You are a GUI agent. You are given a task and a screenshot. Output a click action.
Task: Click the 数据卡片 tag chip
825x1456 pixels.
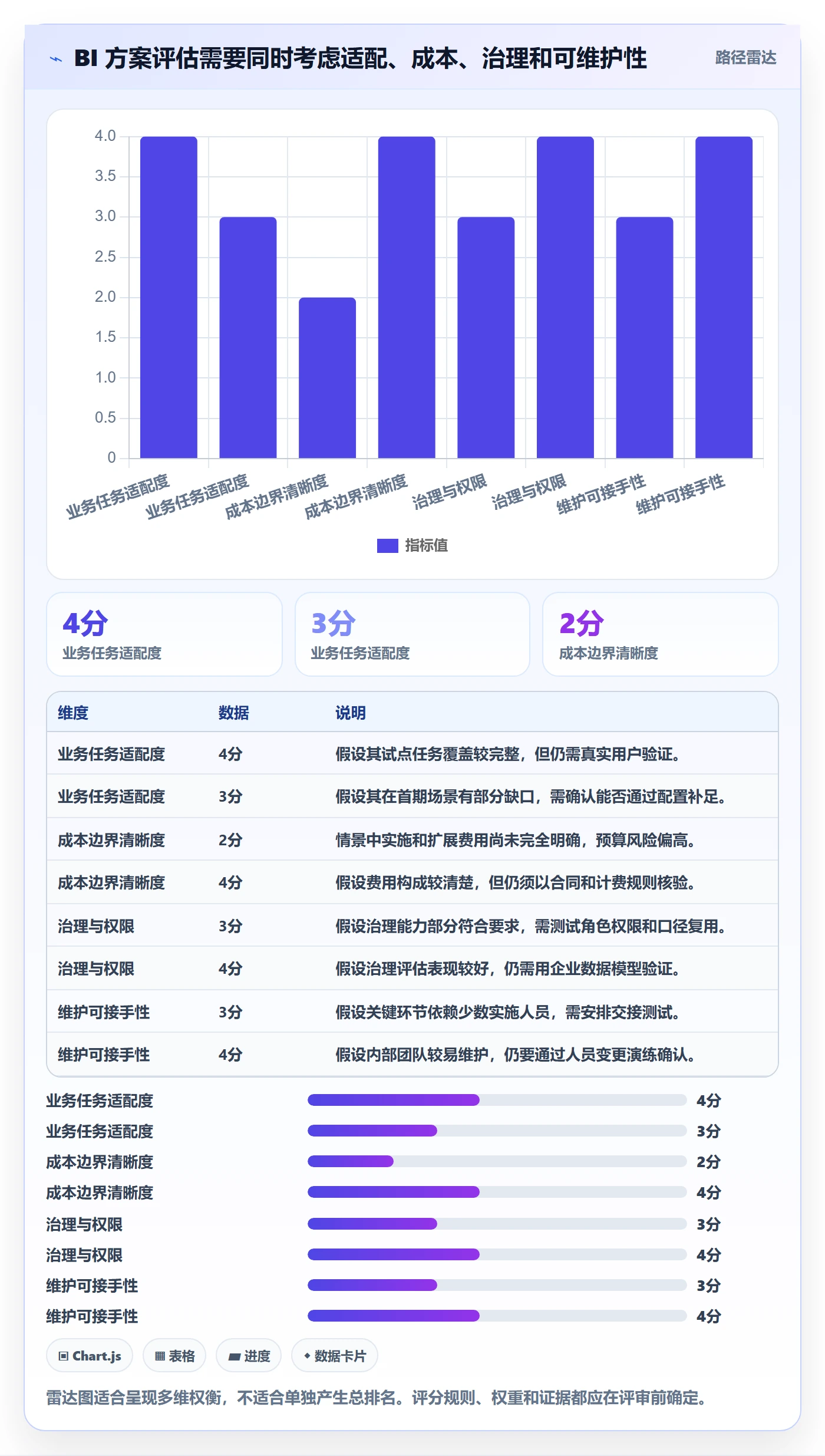pyautogui.click(x=335, y=1356)
